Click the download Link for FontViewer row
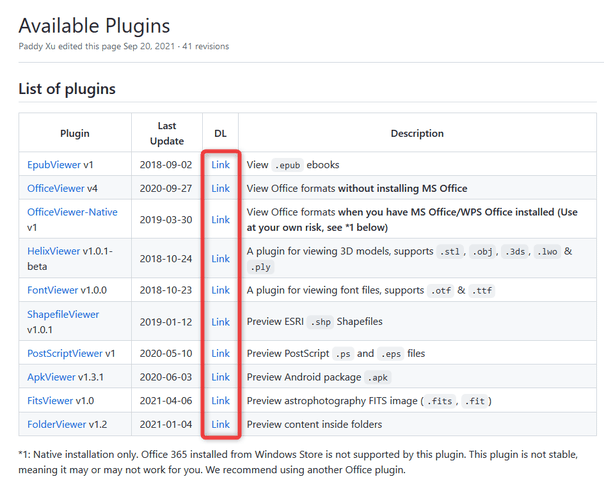The width and height of the screenshot is (604, 486). point(220,290)
